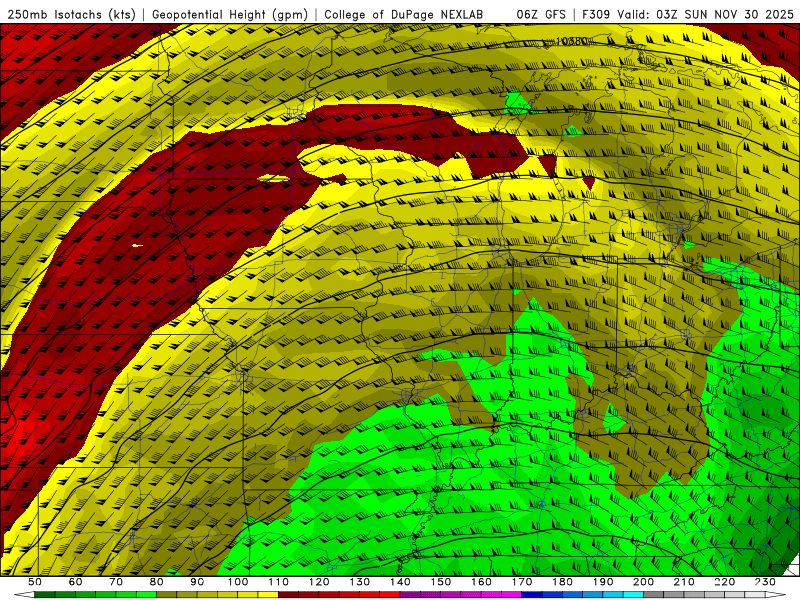This screenshot has height=600, width=800.
Task: Click the 180 value on the legend
Action: coord(562,582)
